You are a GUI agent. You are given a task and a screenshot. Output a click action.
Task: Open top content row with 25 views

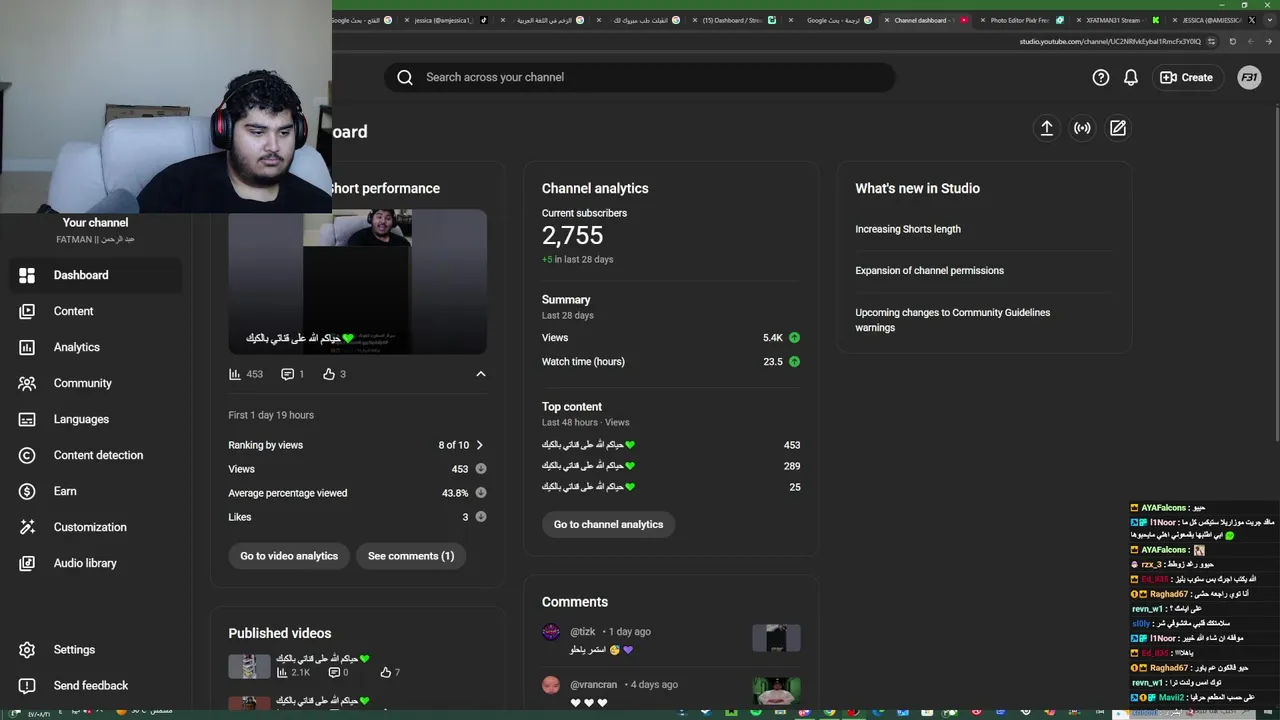671,487
